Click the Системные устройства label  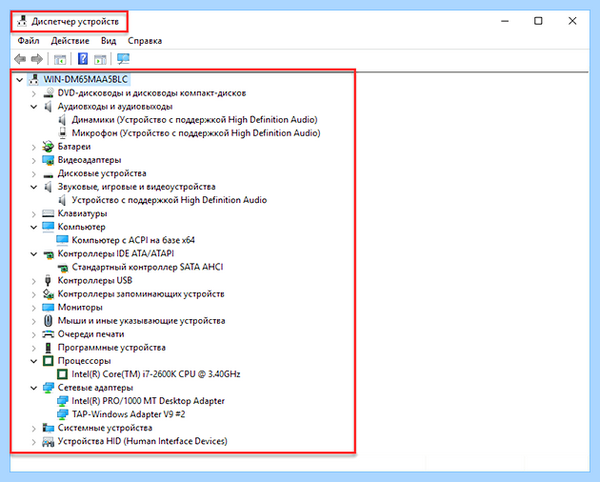(105, 428)
